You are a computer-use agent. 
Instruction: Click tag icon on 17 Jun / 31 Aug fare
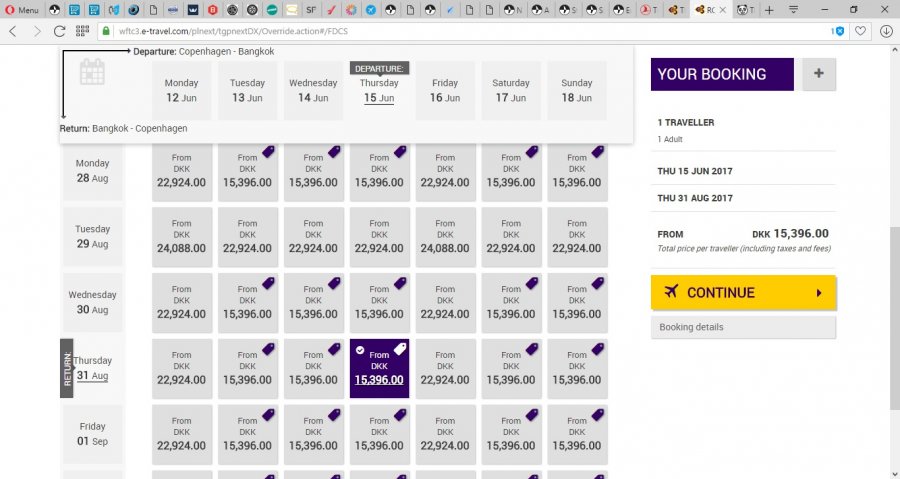(532, 349)
